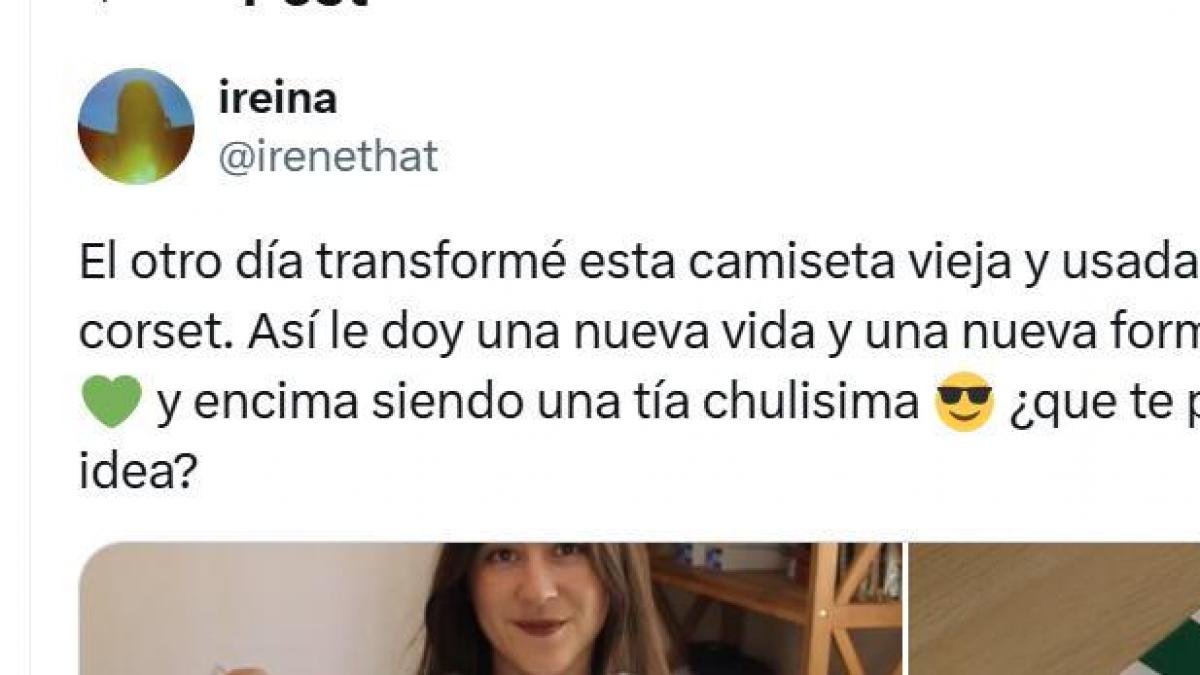The height and width of the screenshot is (675, 1200).
Task: Click the partially visible Post header
Action: 305,5
